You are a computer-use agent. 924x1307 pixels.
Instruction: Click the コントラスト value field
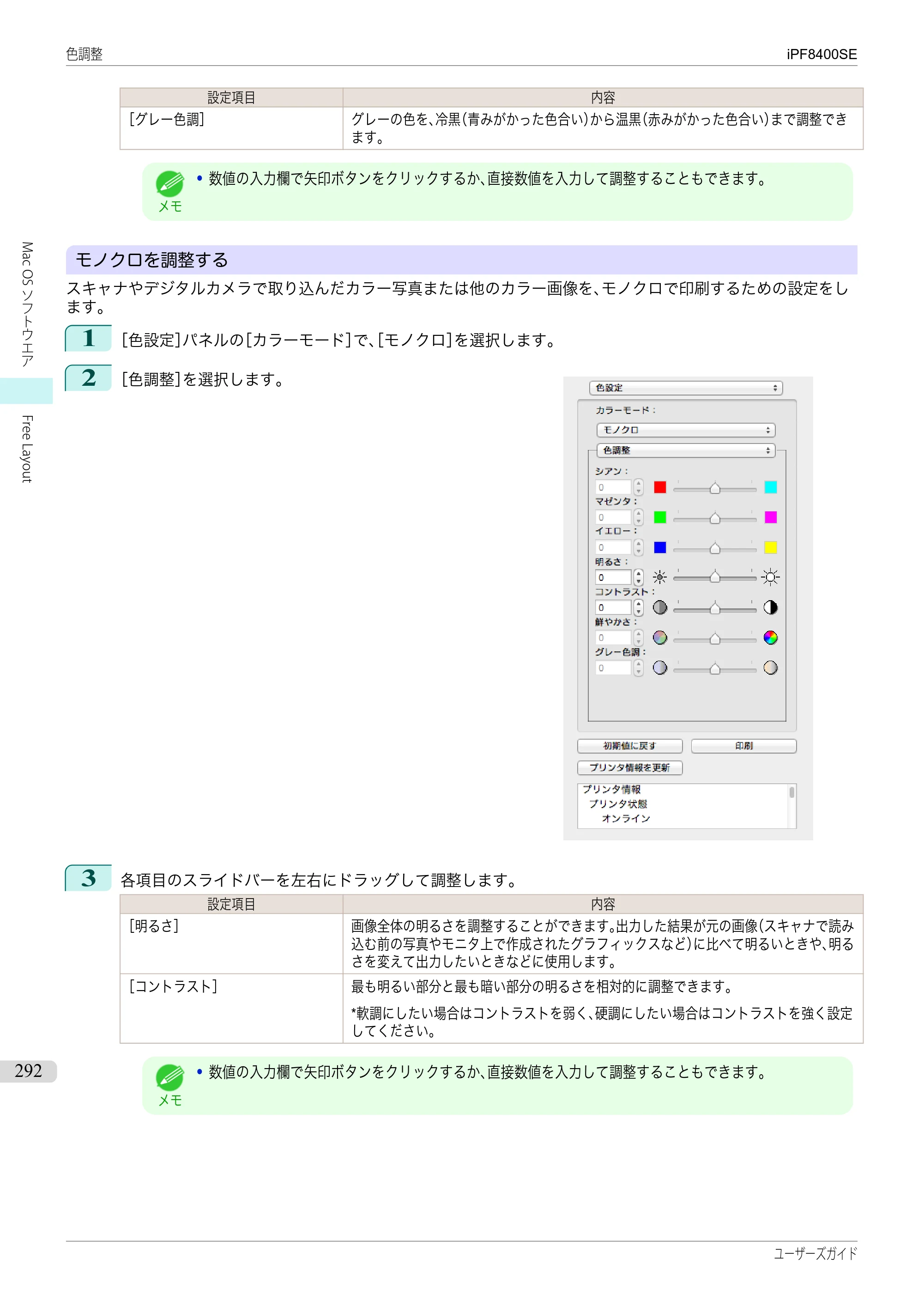[613, 608]
